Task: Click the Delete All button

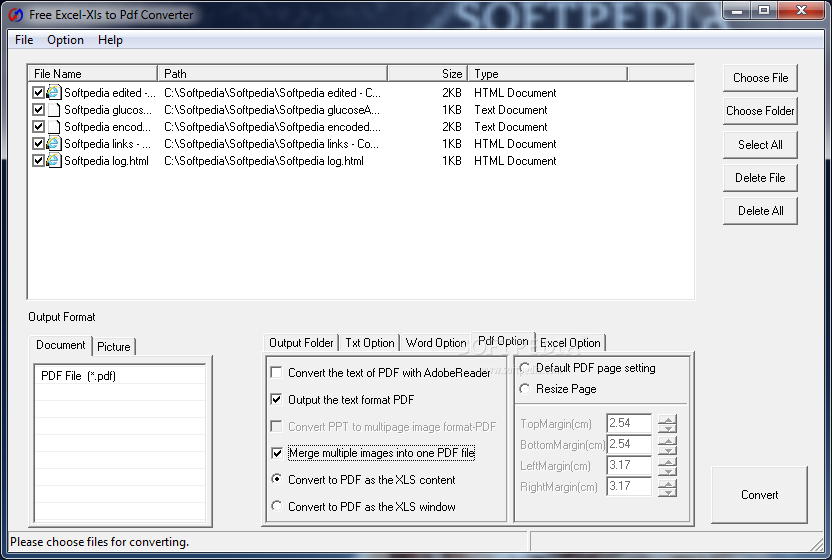Action: [760, 211]
